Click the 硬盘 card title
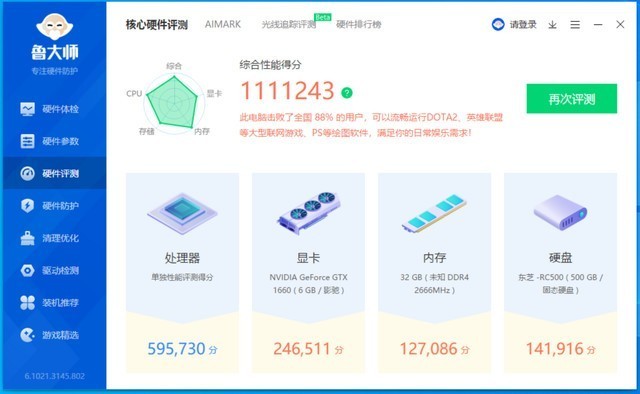The height and width of the screenshot is (394, 640). click(560, 258)
